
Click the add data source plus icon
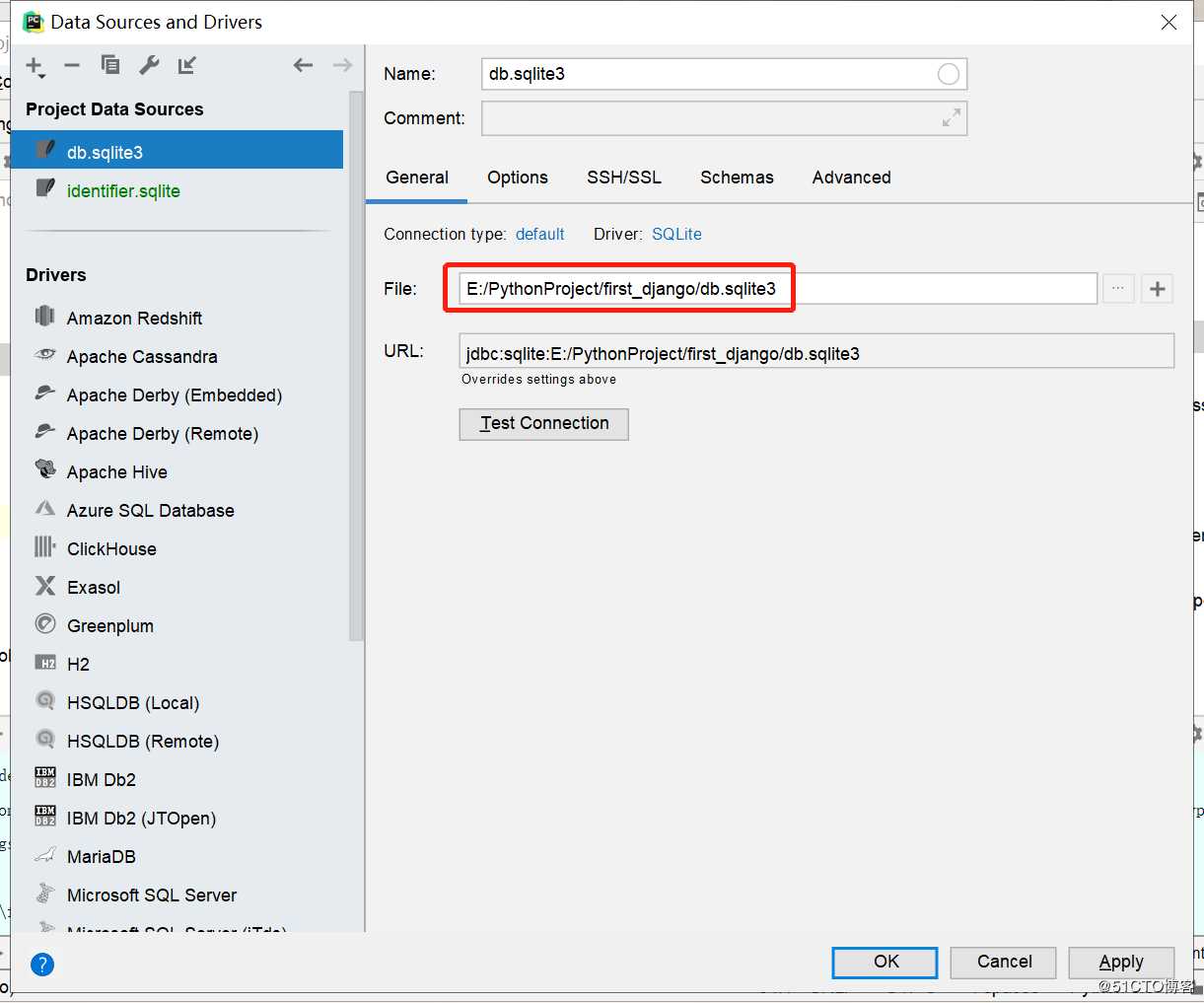tap(35, 66)
